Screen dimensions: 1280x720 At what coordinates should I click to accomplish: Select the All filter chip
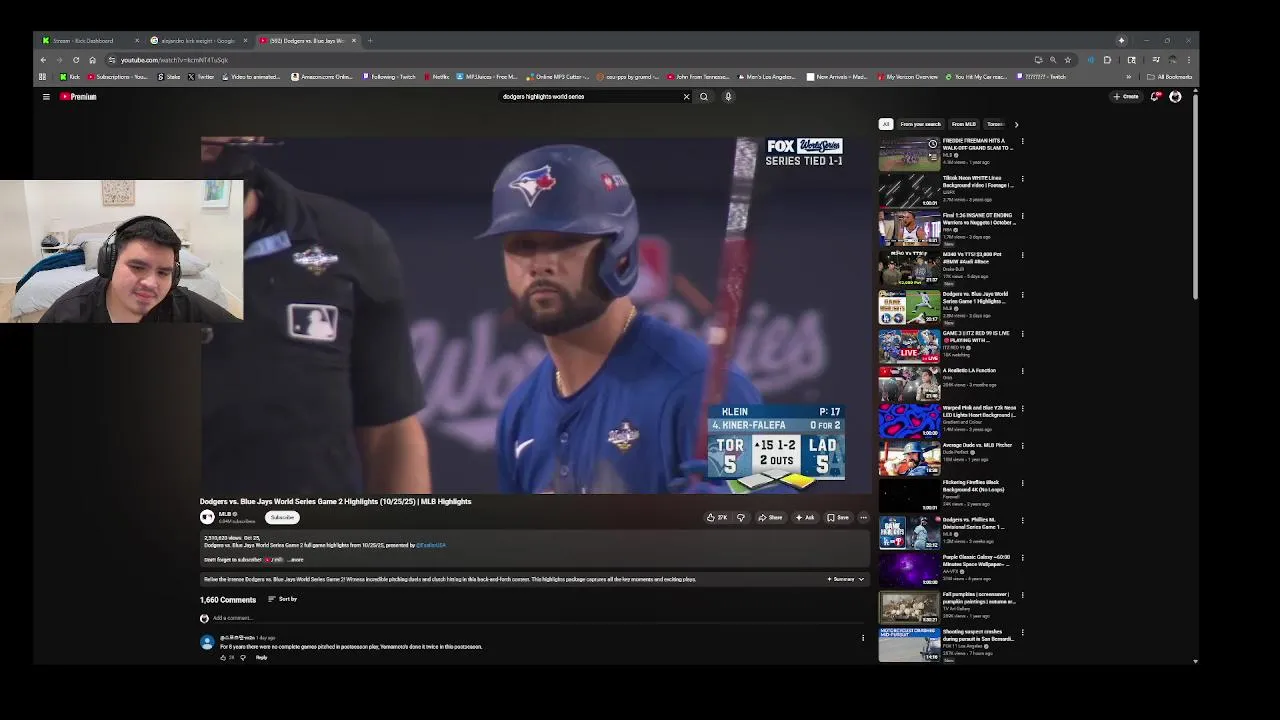(x=885, y=124)
